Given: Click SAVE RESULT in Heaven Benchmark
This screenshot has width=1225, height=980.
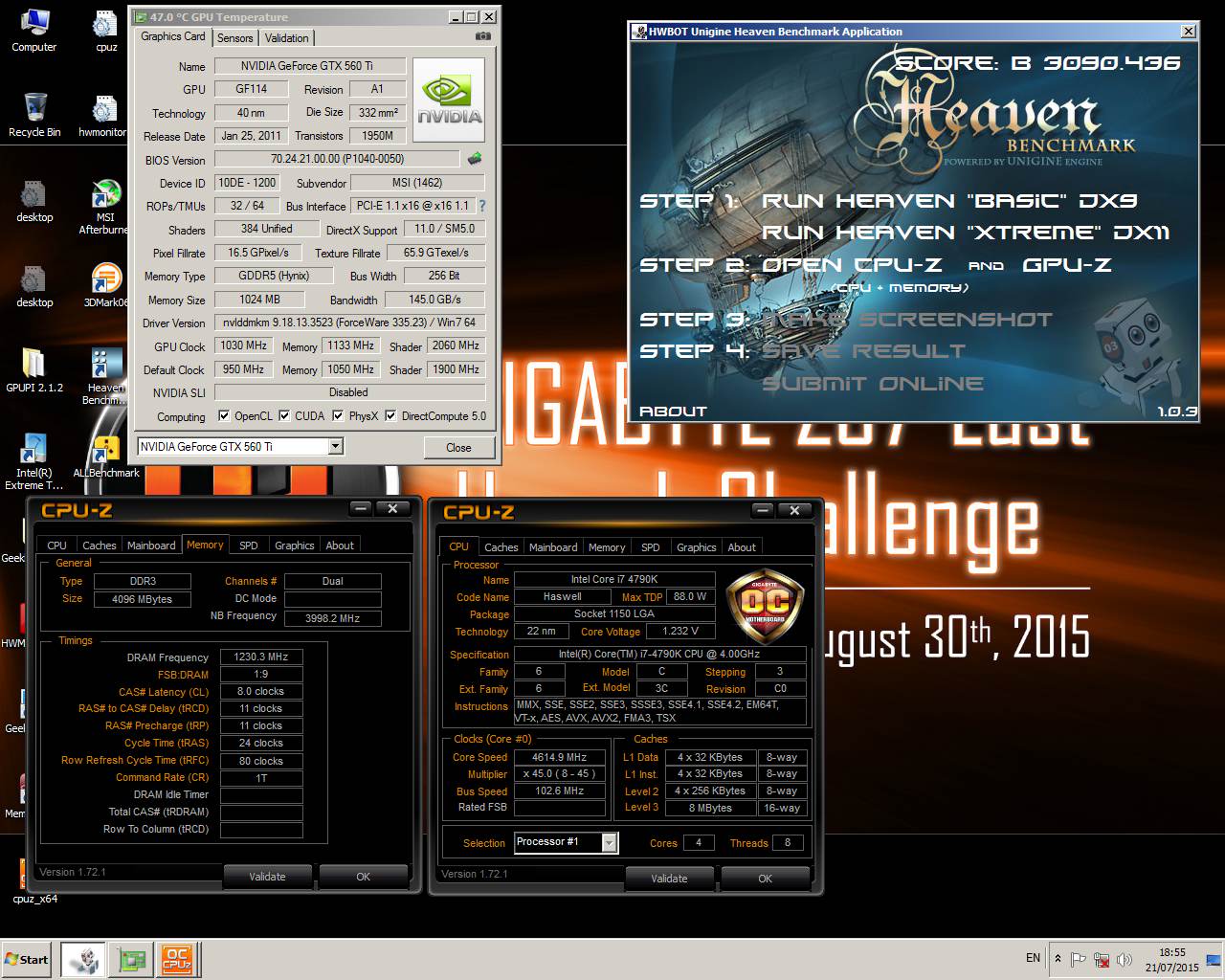Looking at the screenshot, I should pyautogui.click(x=863, y=351).
